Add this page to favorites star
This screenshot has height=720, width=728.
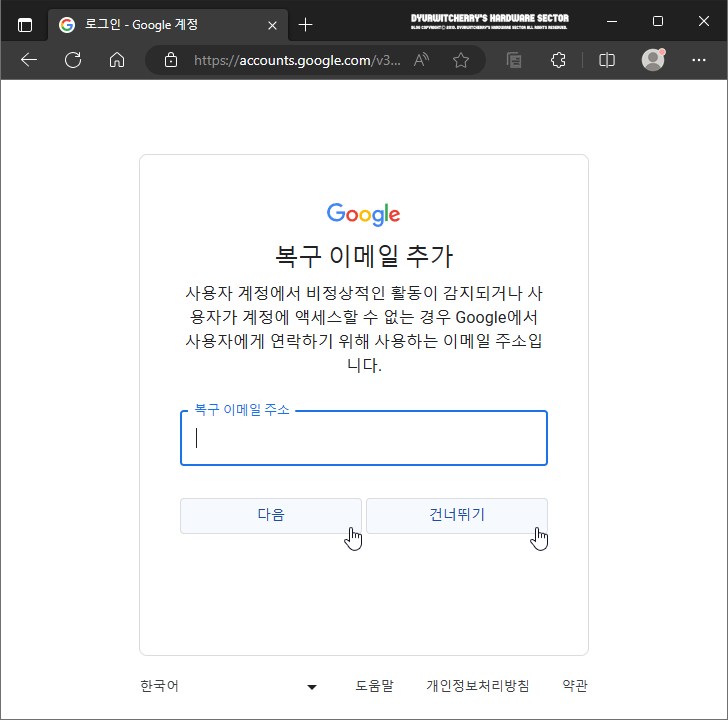click(x=461, y=60)
